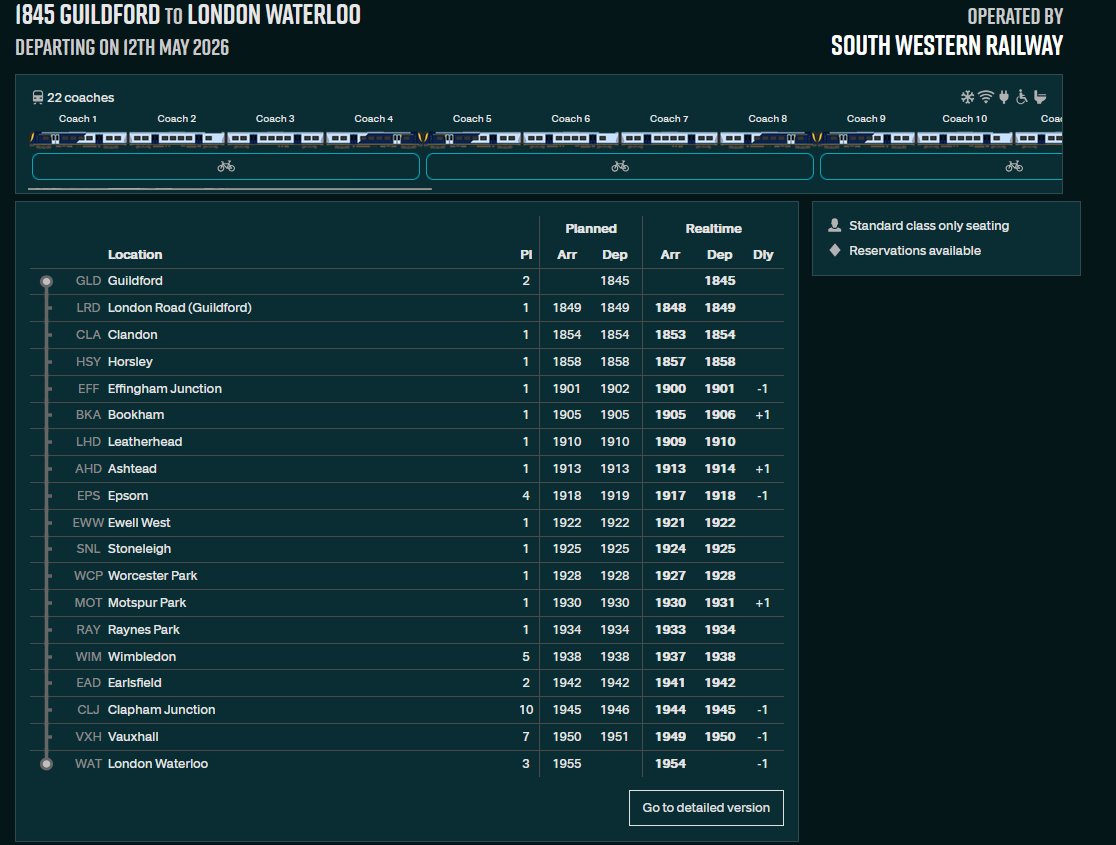The height and width of the screenshot is (845, 1116).
Task: Open the London Waterloo station link
Action: tap(158, 764)
